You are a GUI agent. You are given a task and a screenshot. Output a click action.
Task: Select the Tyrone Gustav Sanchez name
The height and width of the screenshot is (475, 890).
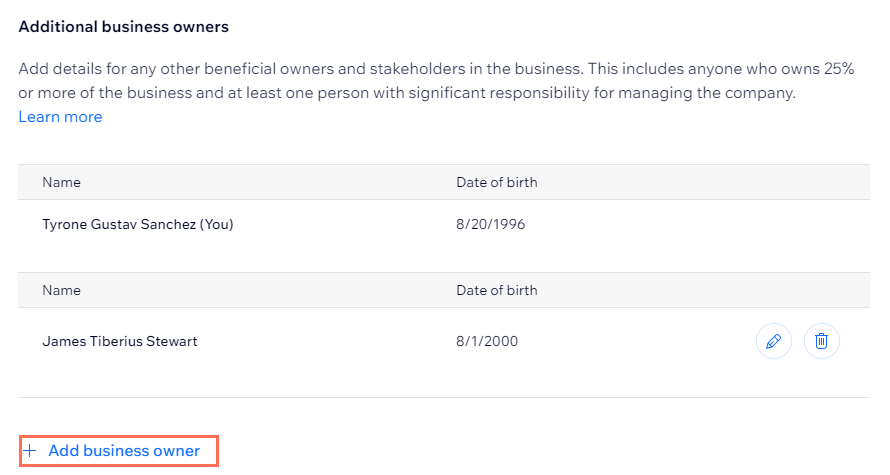click(x=119, y=224)
